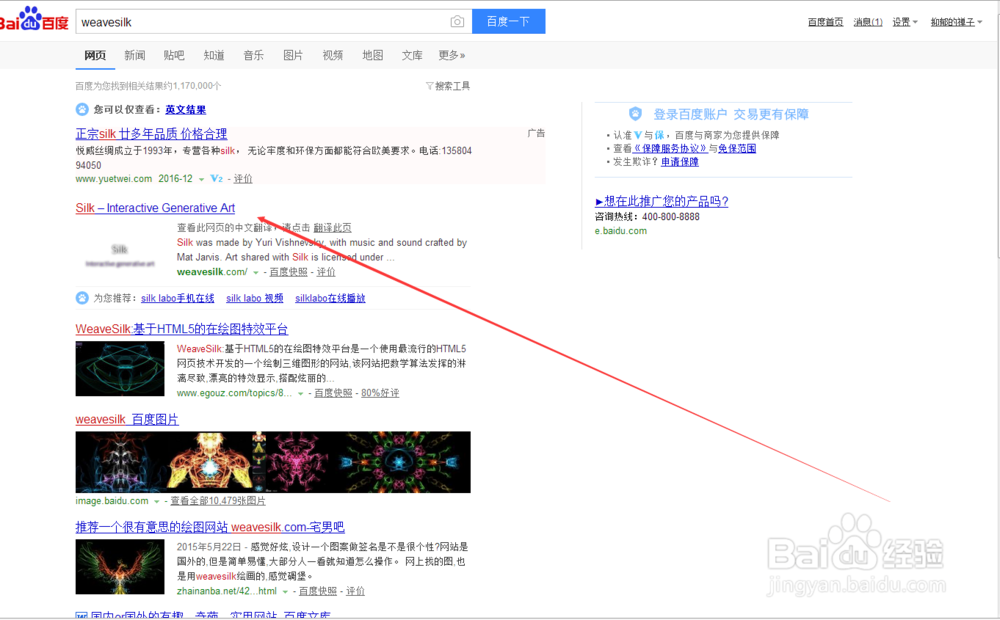The width and height of the screenshot is (1000, 620).
Task: Expand dropdown arrow next to weavesilk.com/
Action: click(x=256, y=272)
